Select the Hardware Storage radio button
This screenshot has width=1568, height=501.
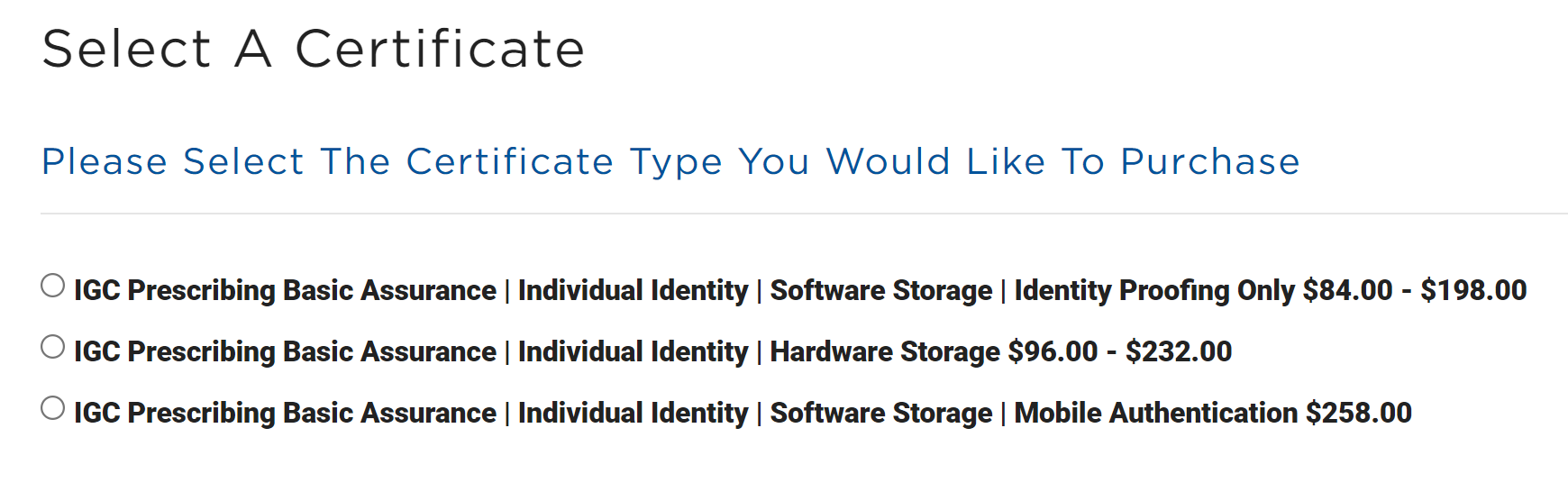pos(53,347)
